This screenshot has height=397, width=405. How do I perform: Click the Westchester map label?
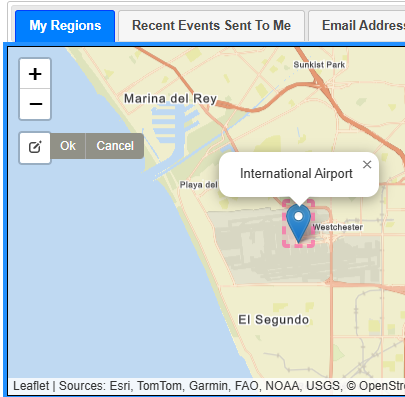[337, 227]
